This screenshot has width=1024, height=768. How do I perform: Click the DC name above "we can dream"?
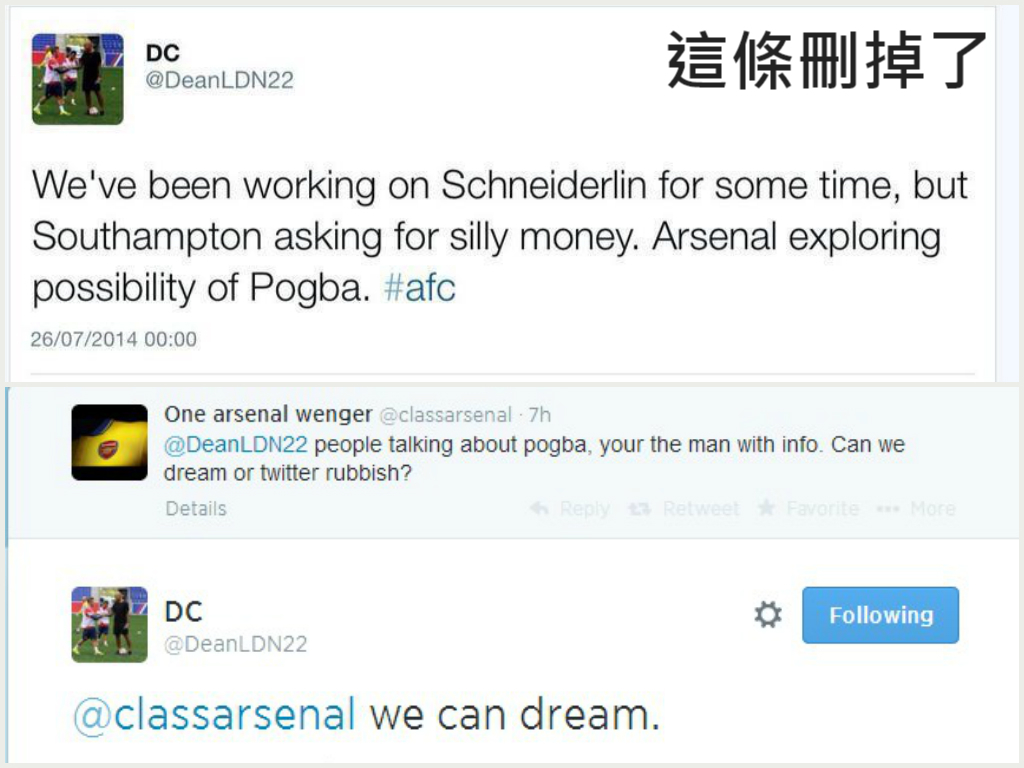pos(183,610)
